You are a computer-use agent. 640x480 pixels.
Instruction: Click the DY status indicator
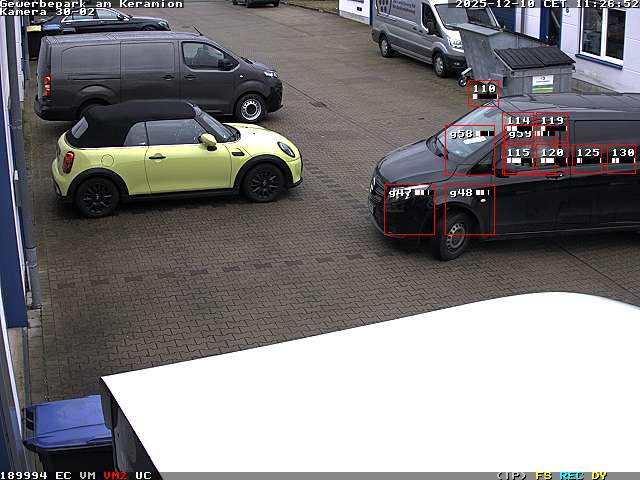click(x=599, y=475)
